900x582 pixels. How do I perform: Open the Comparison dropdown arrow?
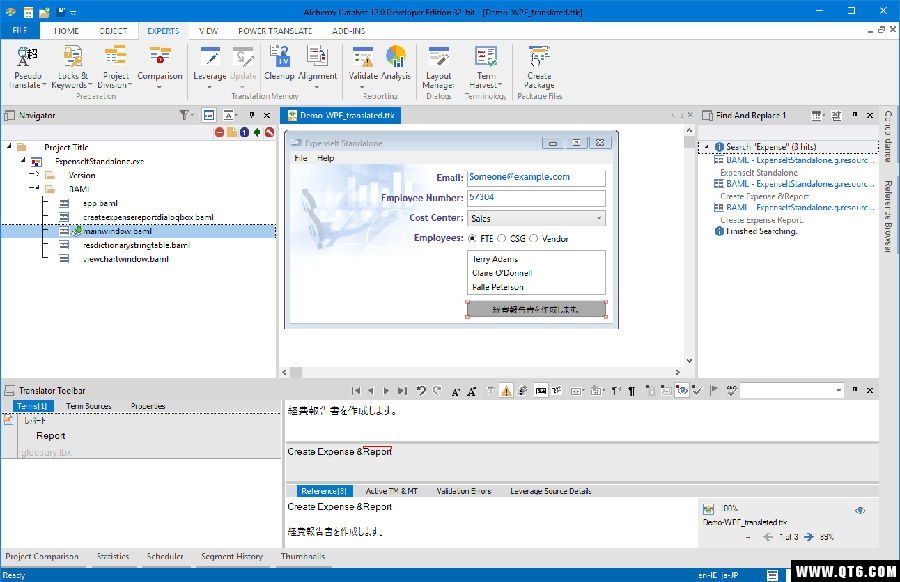click(x=160, y=87)
